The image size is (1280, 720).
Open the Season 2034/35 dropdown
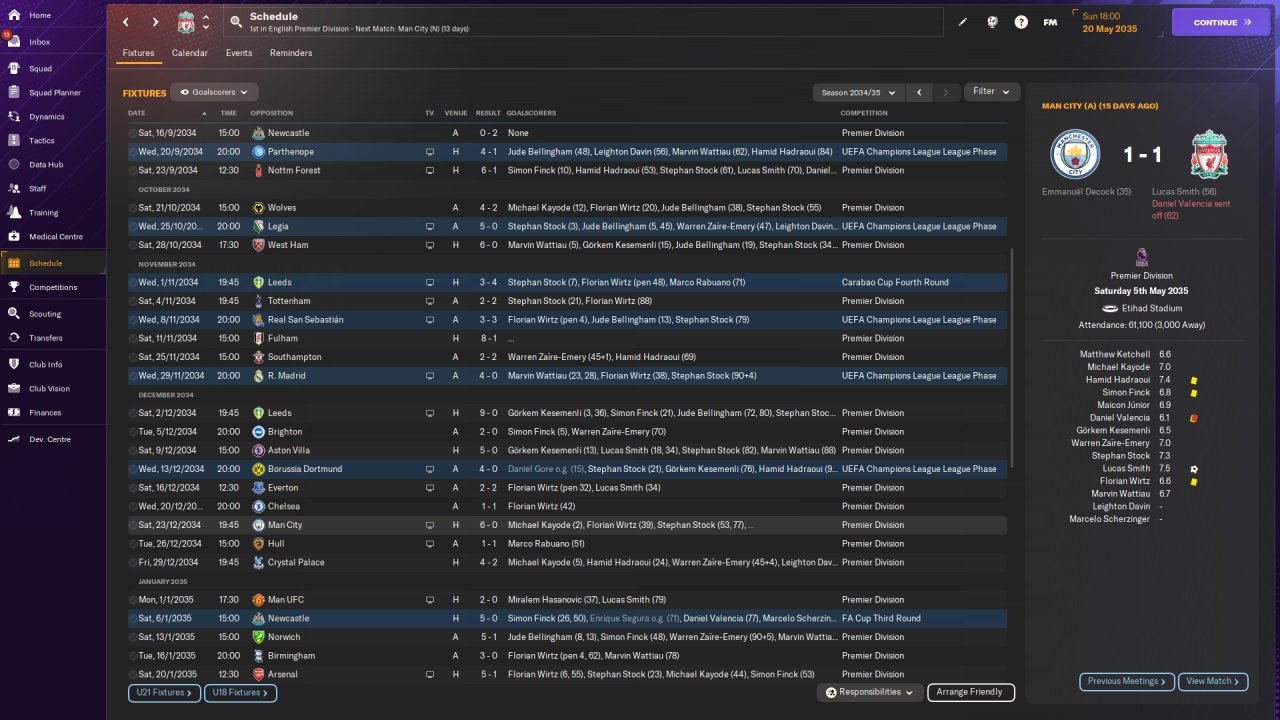click(858, 92)
